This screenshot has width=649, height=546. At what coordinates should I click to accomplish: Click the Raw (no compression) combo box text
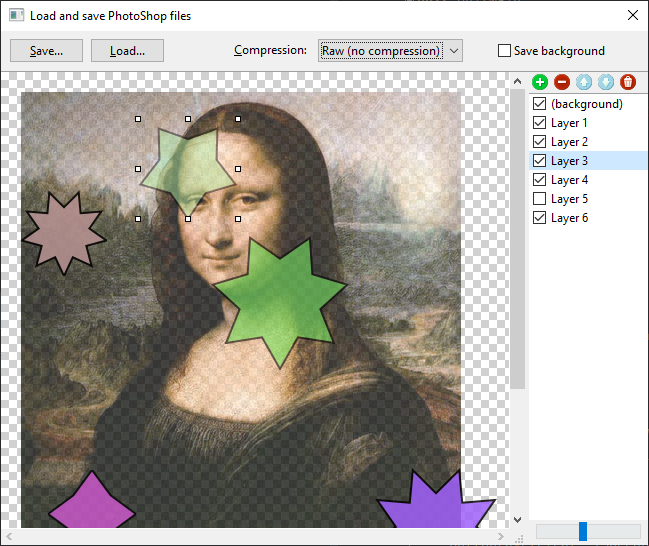pyautogui.click(x=381, y=51)
